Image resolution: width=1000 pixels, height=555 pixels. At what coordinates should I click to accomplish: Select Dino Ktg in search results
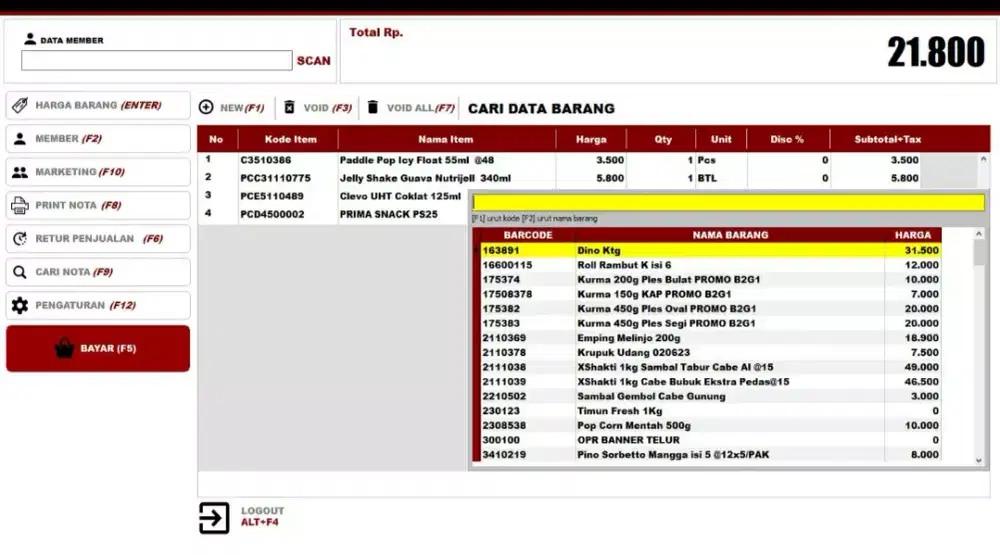coord(710,251)
